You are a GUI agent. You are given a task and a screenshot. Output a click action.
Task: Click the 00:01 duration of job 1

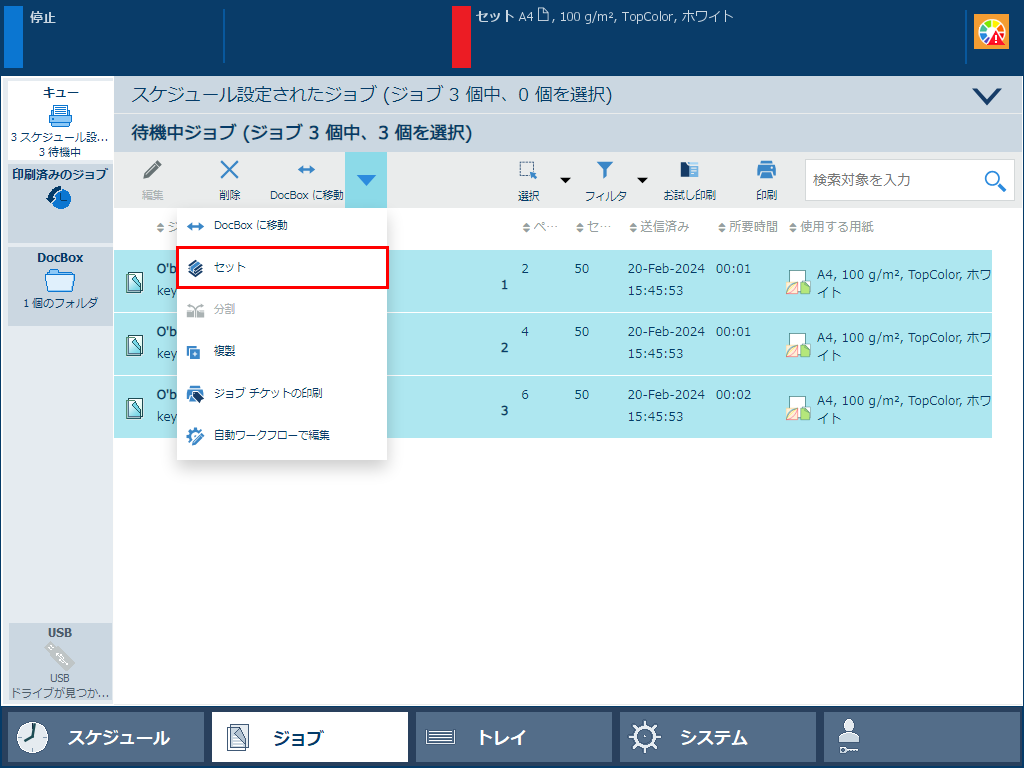tap(733, 268)
